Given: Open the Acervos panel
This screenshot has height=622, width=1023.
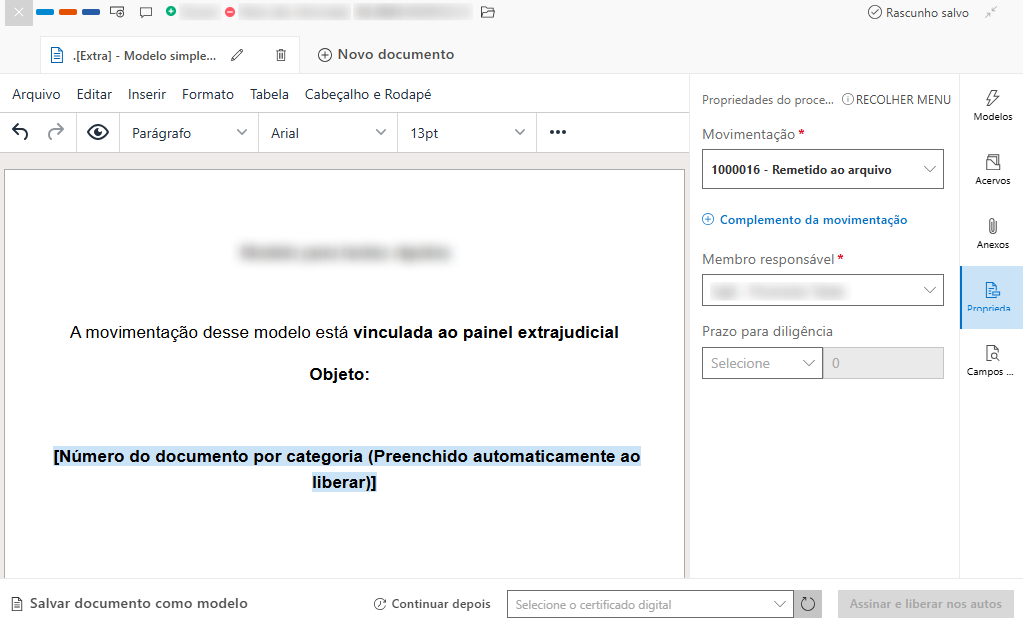Looking at the screenshot, I should pos(991,170).
